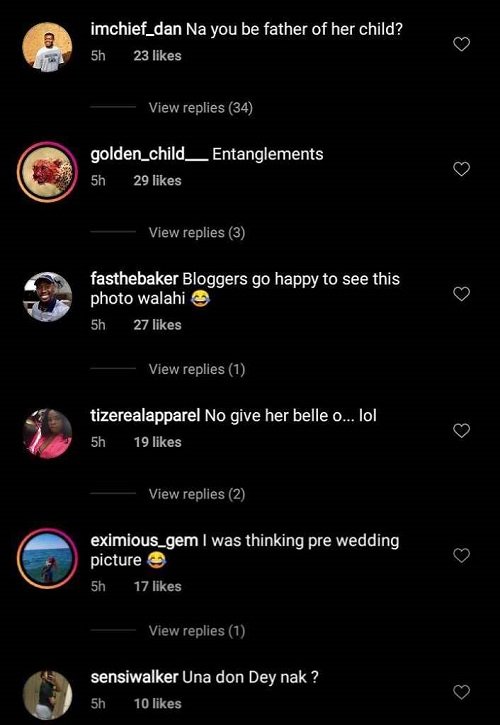Open the 23 likes list on imchief_dan's comment

(157, 56)
